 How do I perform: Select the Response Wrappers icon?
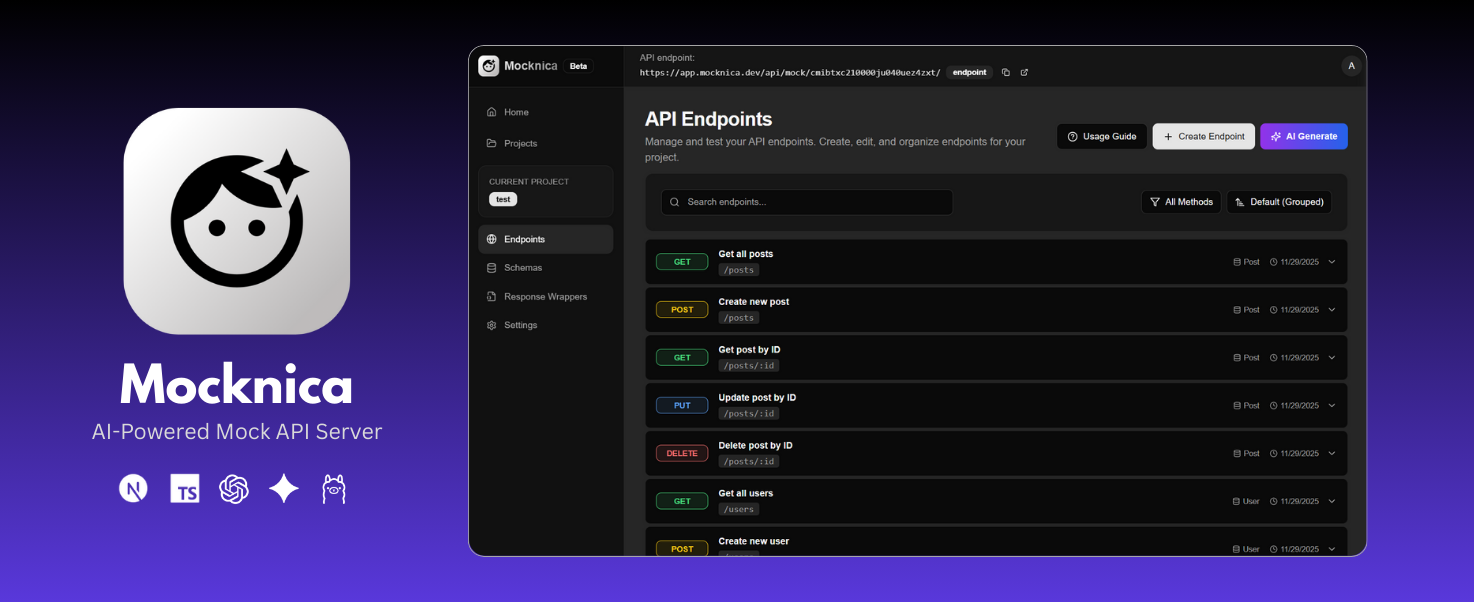[491, 296]
